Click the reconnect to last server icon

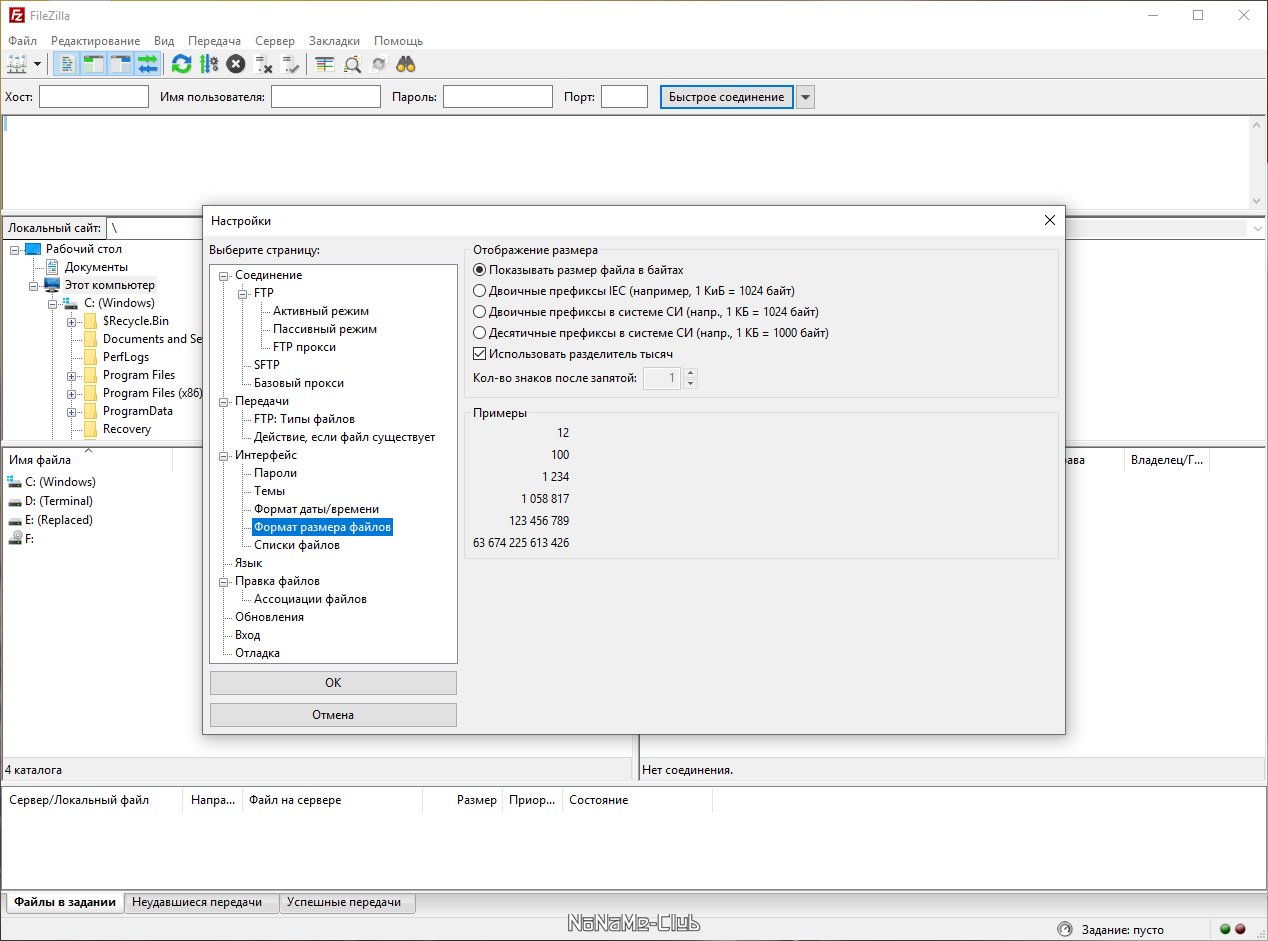click(x=291, y=64)
